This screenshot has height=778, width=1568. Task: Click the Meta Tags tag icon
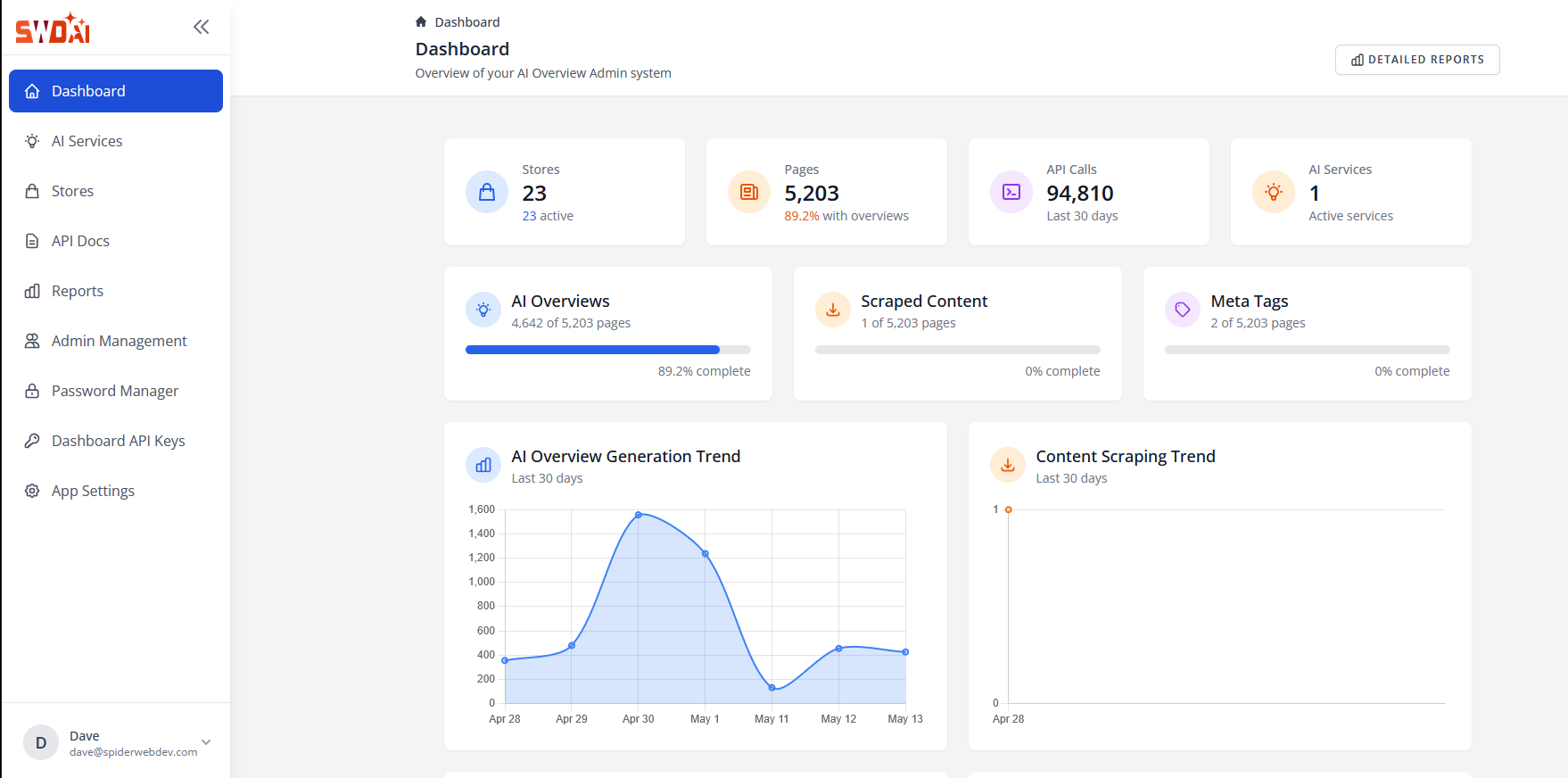click(x=1183, y=310)
